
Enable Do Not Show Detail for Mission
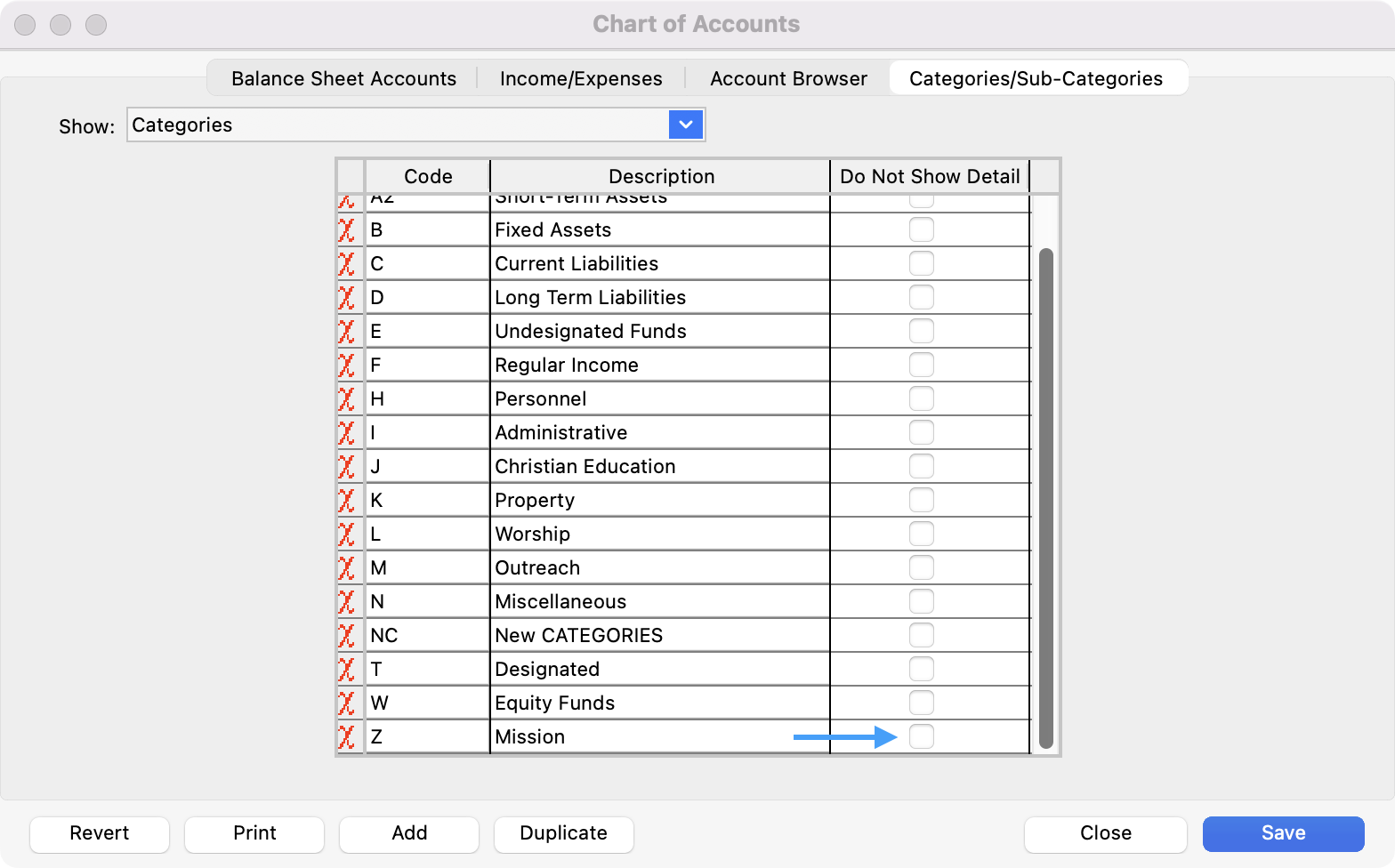(x=922, y=736)
